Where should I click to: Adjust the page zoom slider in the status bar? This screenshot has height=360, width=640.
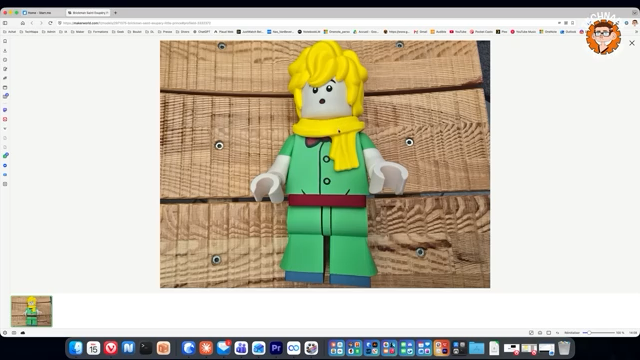[x=599, y=333]
